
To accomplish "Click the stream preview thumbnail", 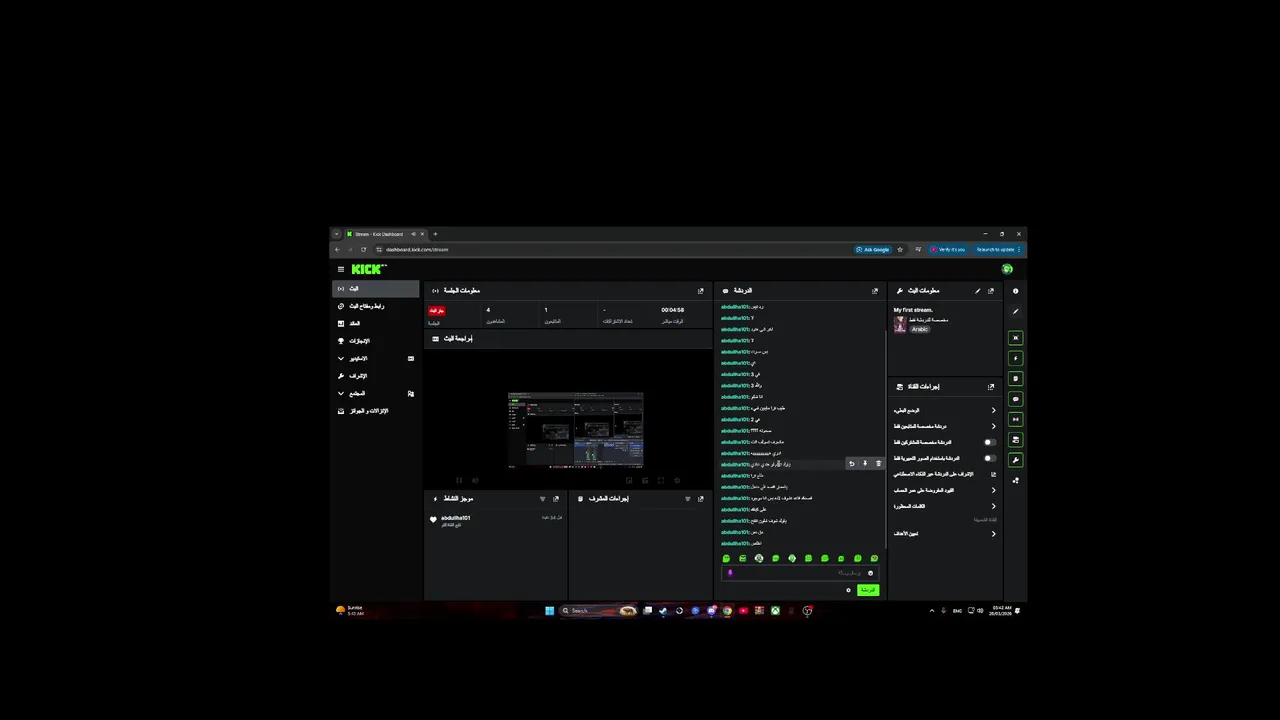I will pyautogui.click(x=575, y=430).
